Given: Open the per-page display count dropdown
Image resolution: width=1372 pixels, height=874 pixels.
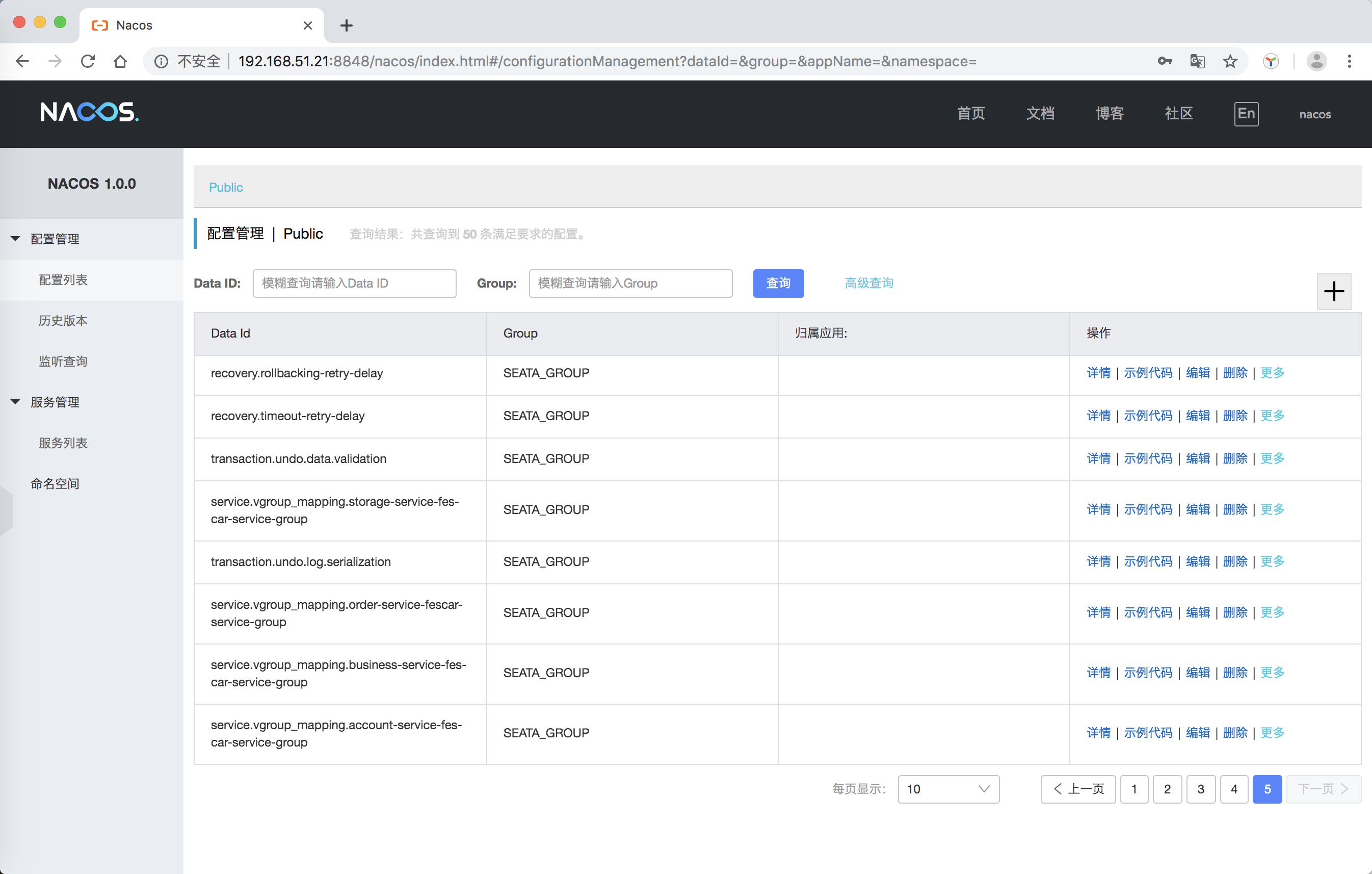Looking at the screenshot, I should pyautogui.click(x=947, y=788).
